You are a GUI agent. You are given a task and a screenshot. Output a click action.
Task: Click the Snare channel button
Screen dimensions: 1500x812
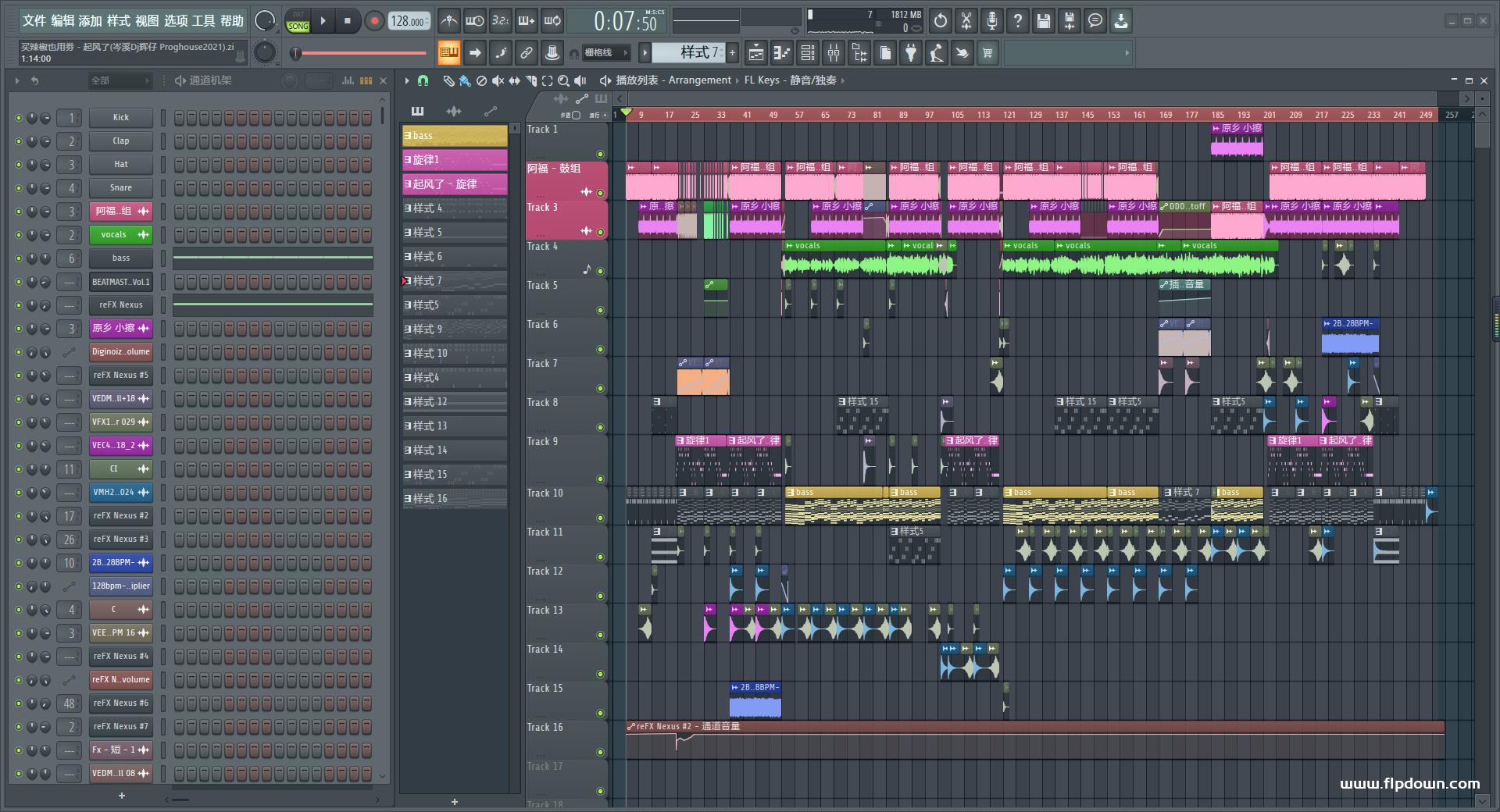click(120, 188)
